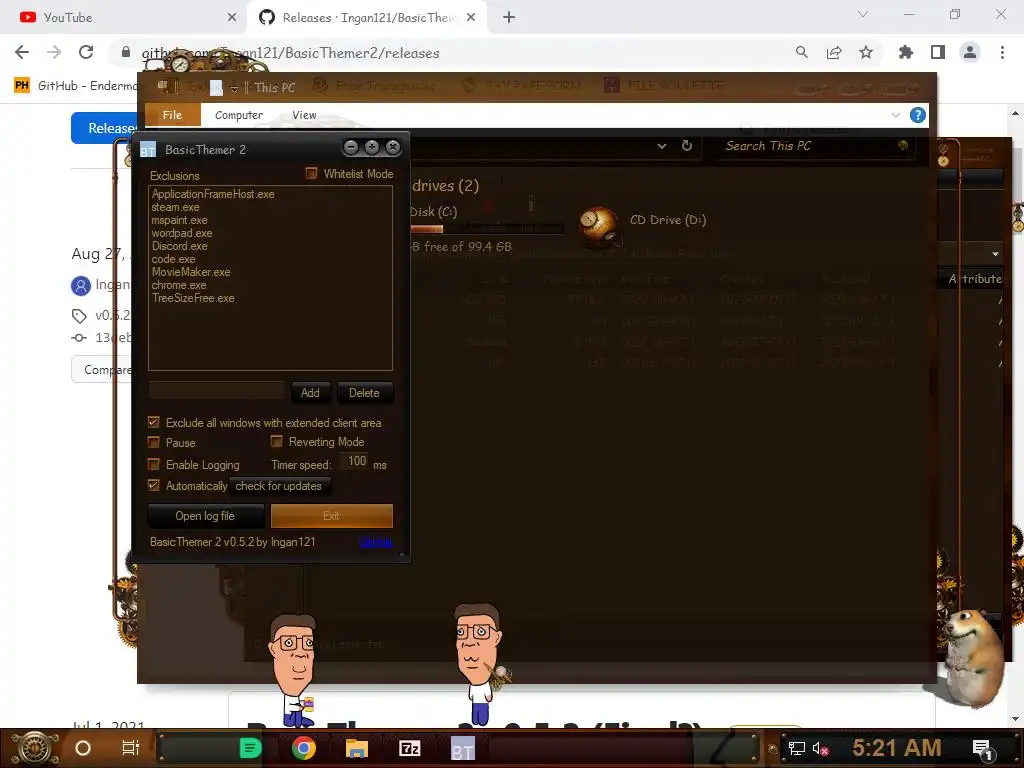The image size is (1024, 768).
Task: Click Open log file button
Action: [x=205, y=516]
